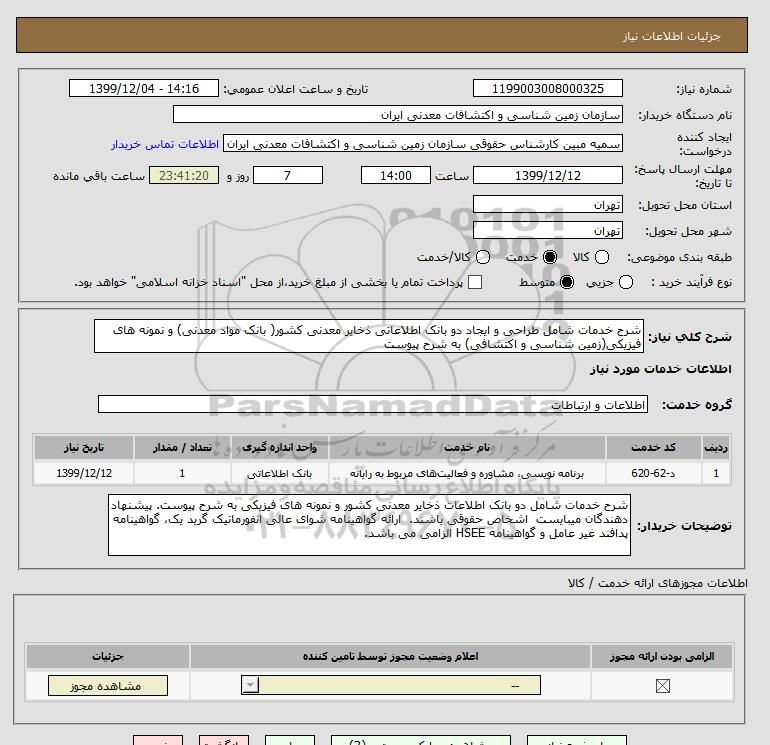
Task: Open the supplier permit status dropdown
Action: [391, 685]
